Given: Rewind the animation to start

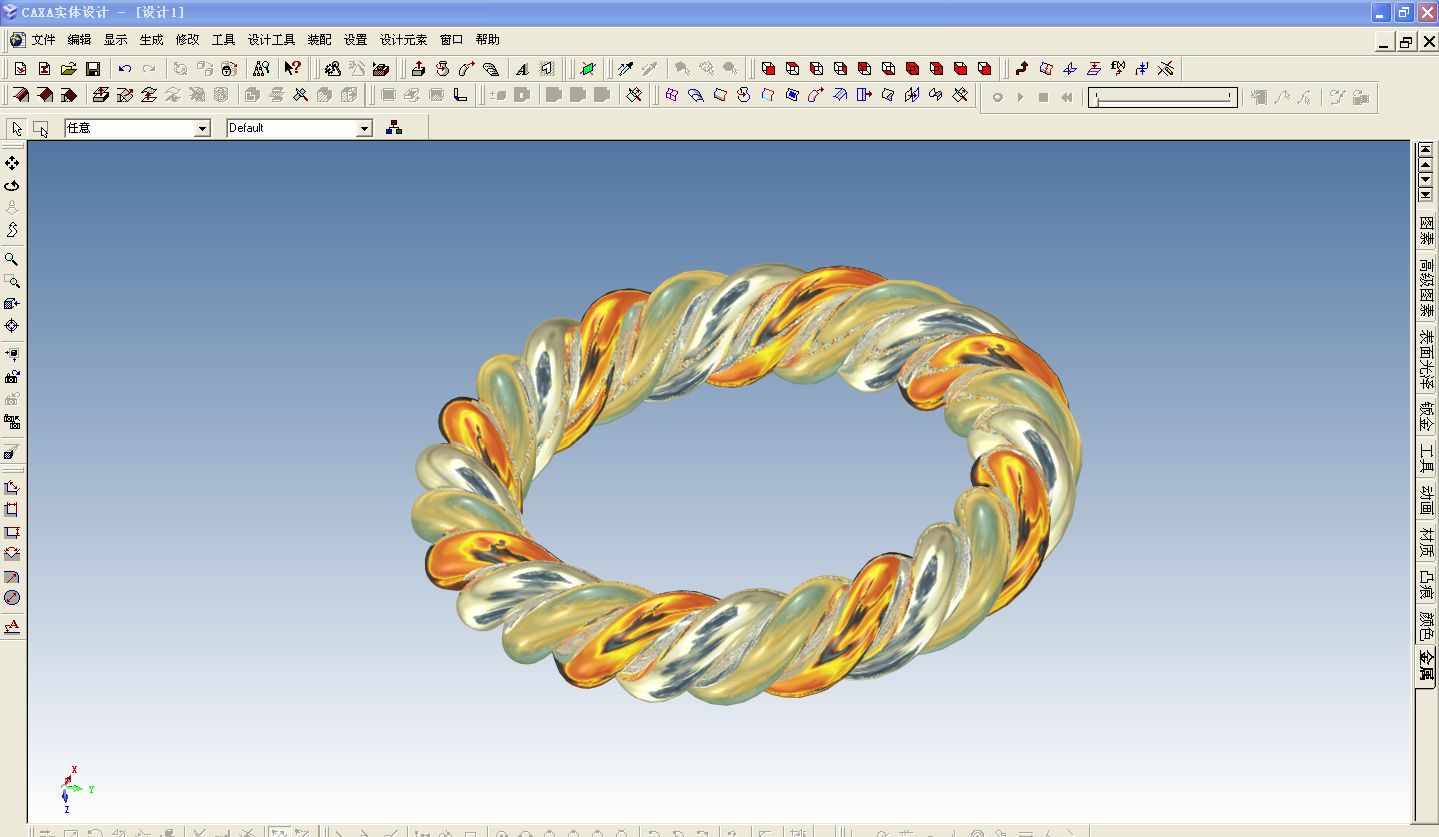Looking at the screenshot, I should tap(1067, 97).
